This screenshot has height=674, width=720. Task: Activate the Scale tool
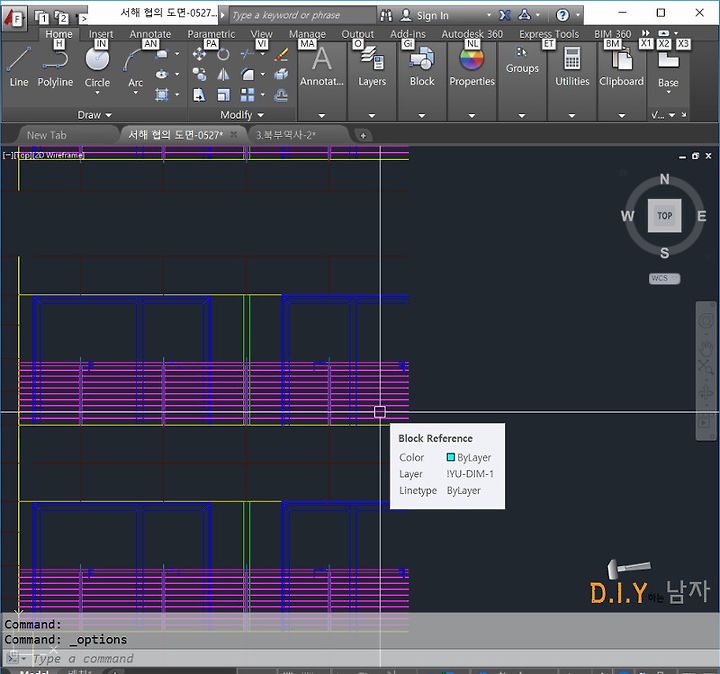point(223,95)
